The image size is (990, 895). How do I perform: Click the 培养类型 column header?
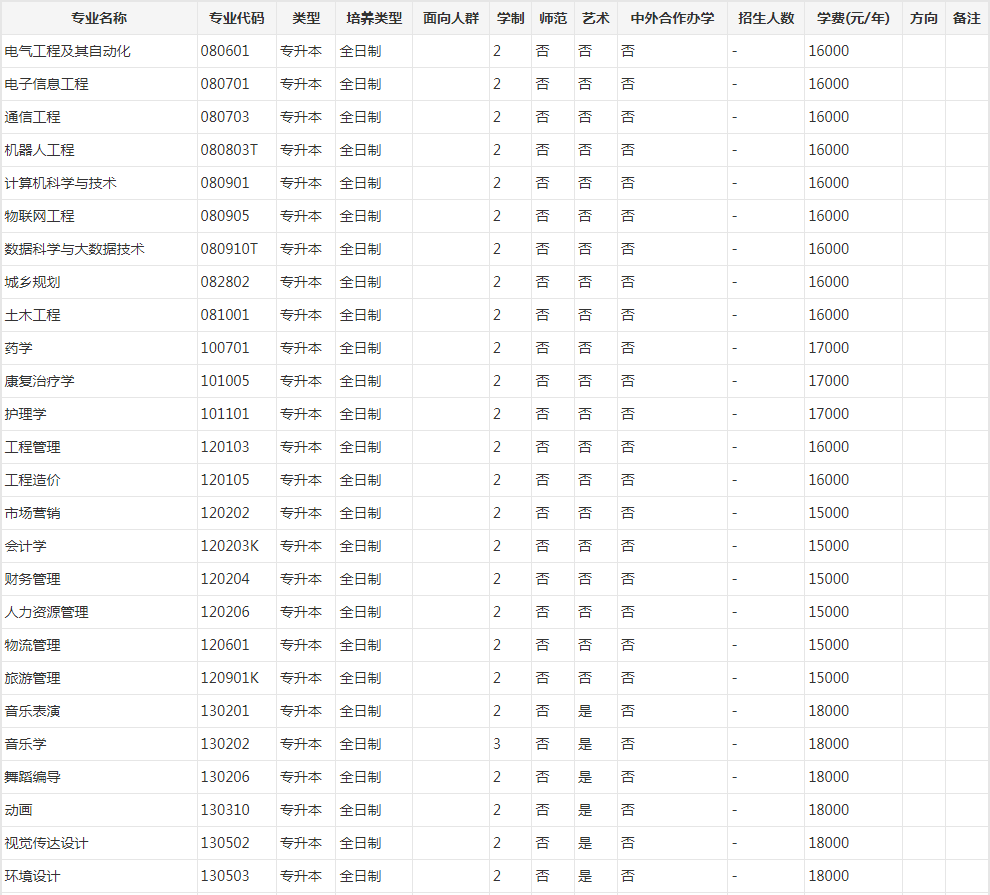pyautogui.click(x=374, y=18)
